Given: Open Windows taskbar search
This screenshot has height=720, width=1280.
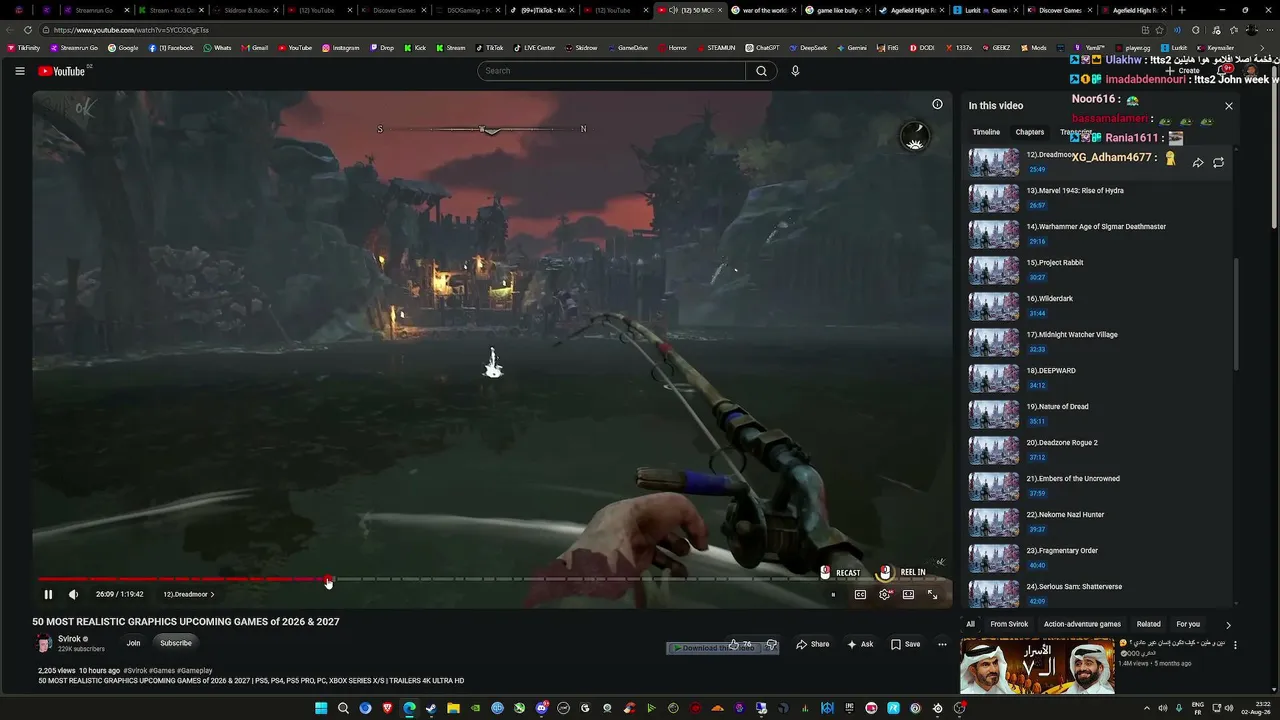Looking at the screenshot, I should tap(343, 708).
